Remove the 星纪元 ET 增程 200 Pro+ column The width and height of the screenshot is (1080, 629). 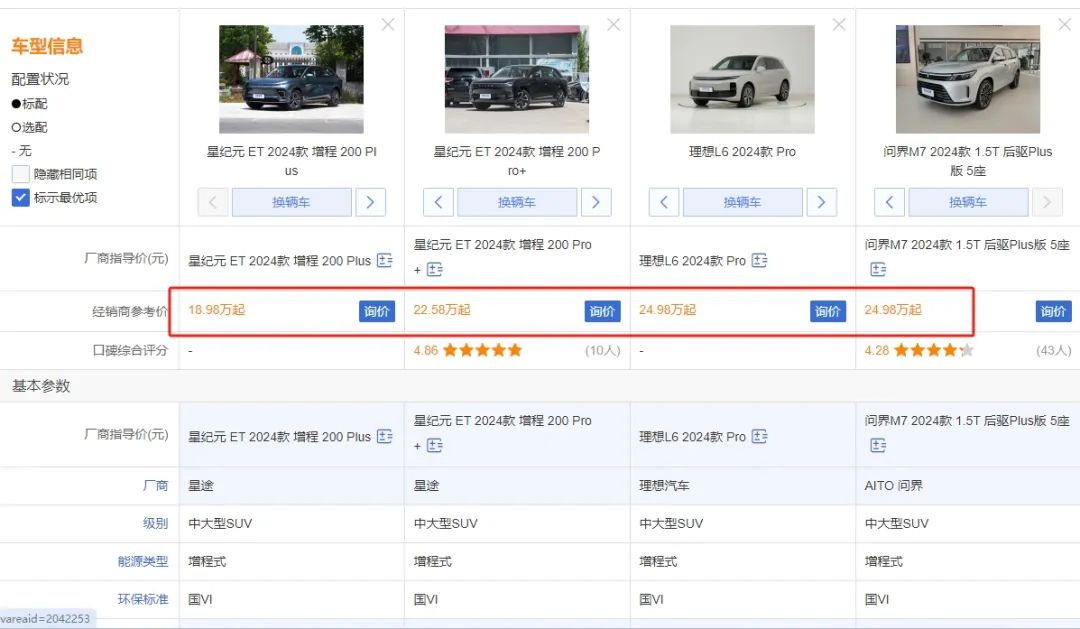pyautogui.click(x=614, y=25)
